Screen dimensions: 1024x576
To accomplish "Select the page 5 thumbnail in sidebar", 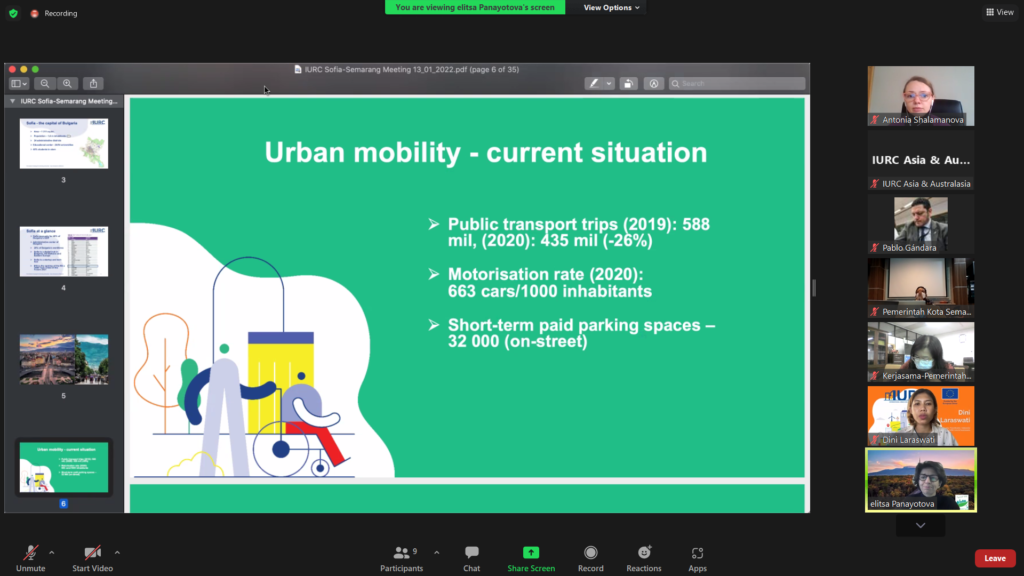I will (x=63, y=359).
